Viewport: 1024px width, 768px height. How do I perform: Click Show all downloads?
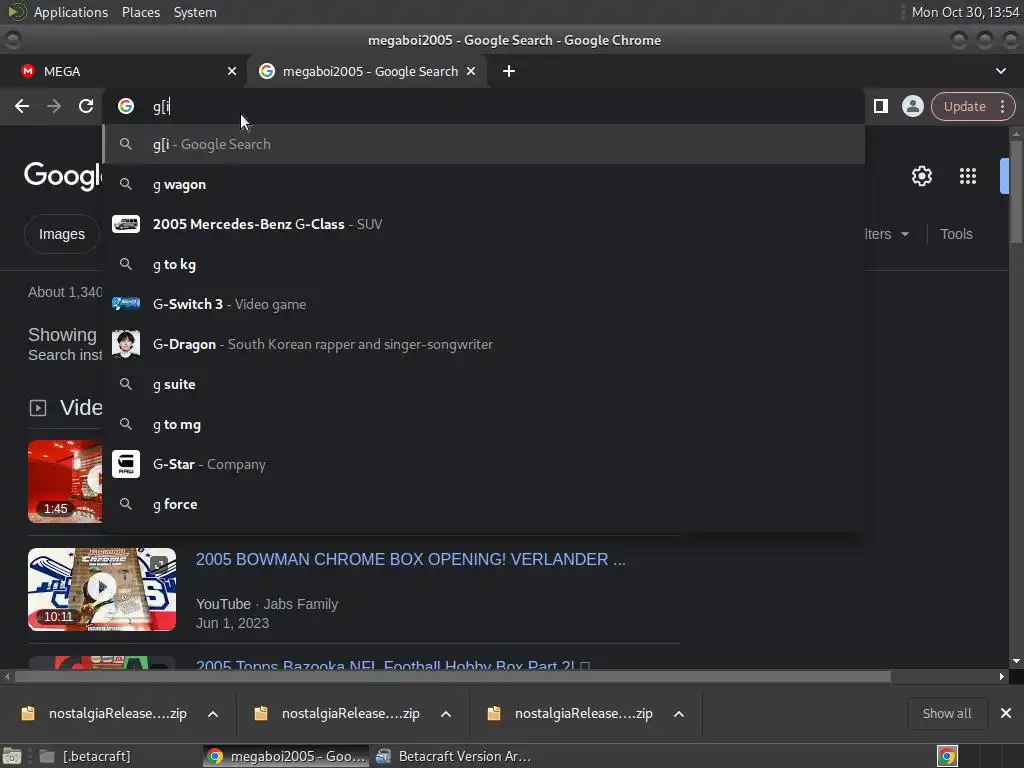946,714
